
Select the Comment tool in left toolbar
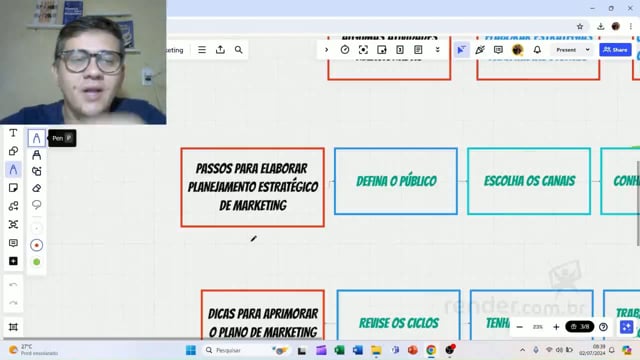(13, 243)
